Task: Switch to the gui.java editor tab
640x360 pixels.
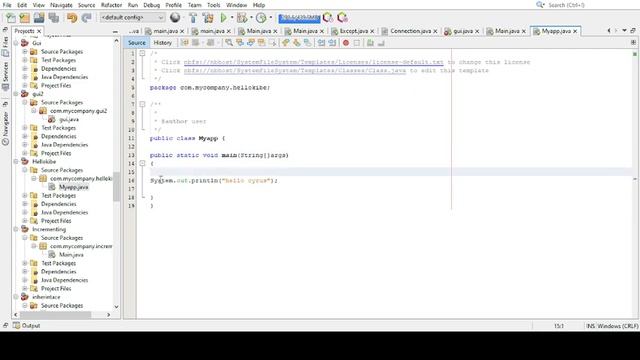Action: (462, 31)
